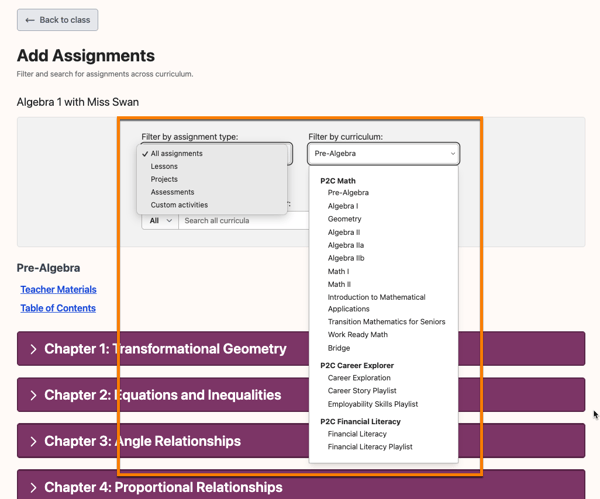
Task: Select Work Ready Math curriculum
Action: (x=357, y=335)
